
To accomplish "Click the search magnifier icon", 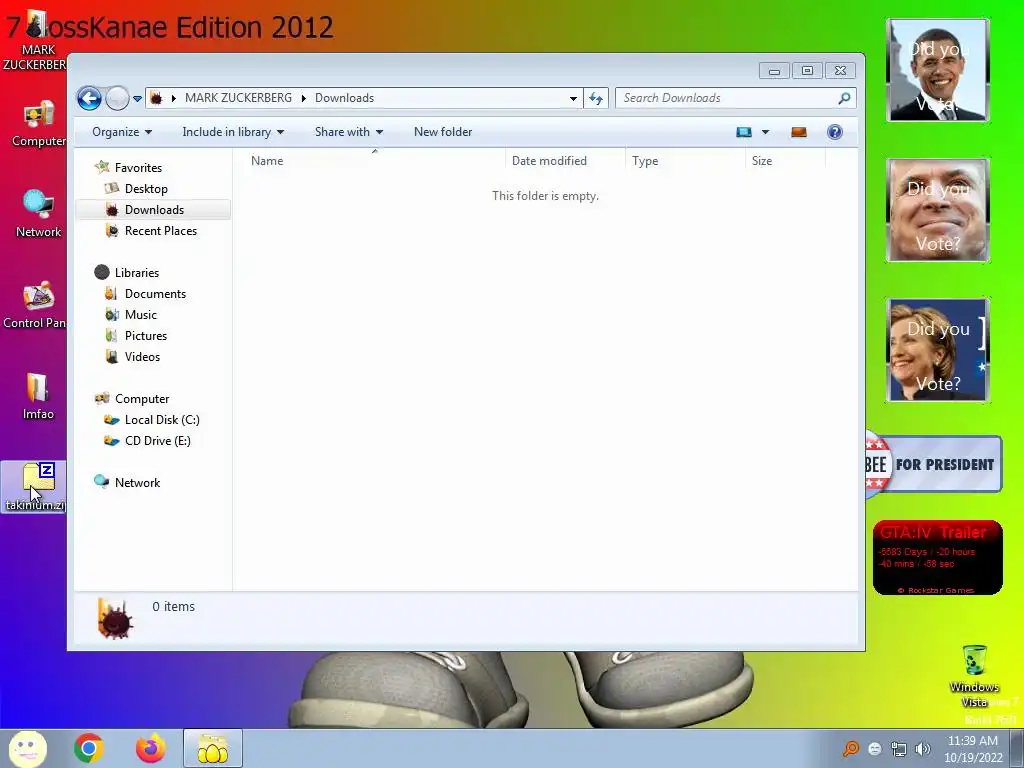I will (x=844, y=98).
